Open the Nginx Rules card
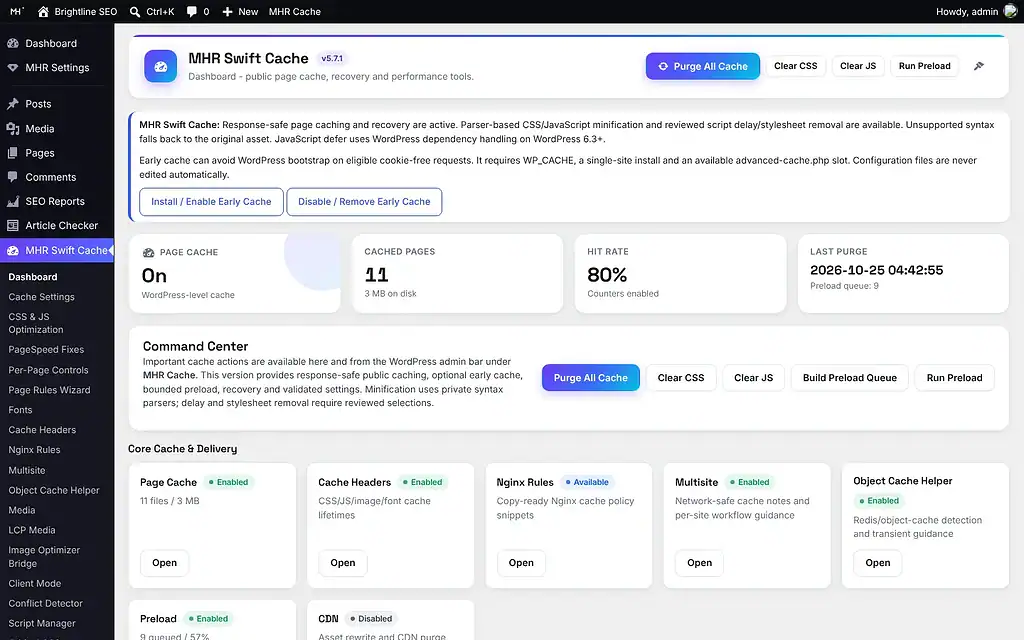 (x=521, y=563)
